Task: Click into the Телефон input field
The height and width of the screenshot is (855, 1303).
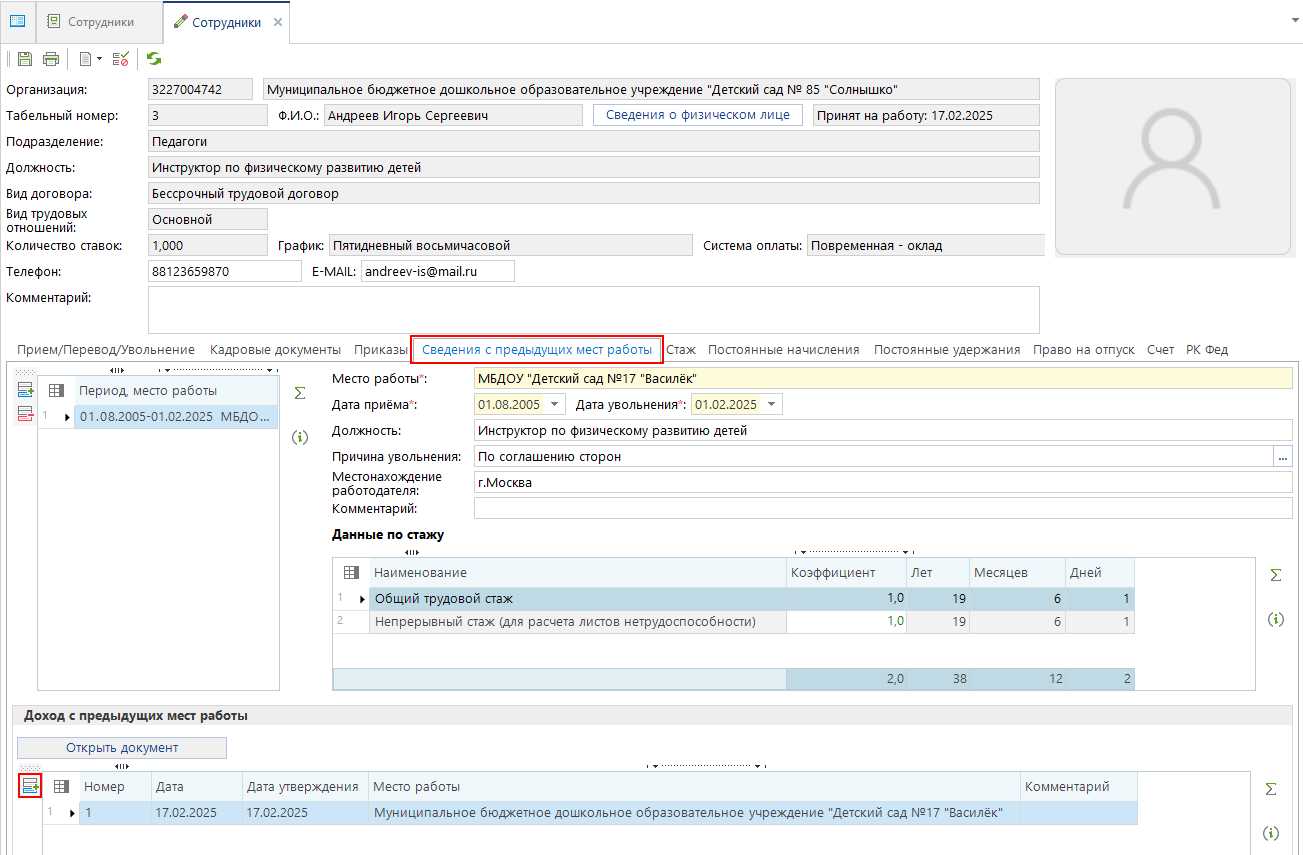Action: (x=224, y=271)
